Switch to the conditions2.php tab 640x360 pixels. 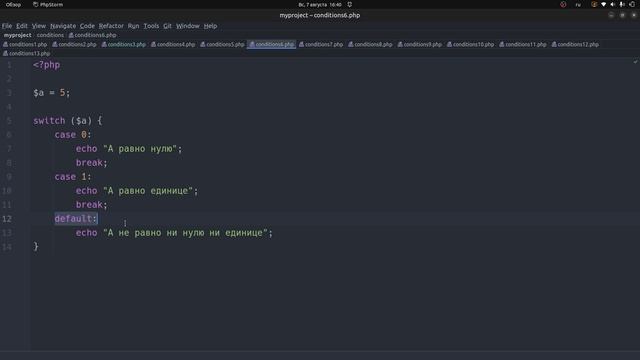[x=74, y=44]
